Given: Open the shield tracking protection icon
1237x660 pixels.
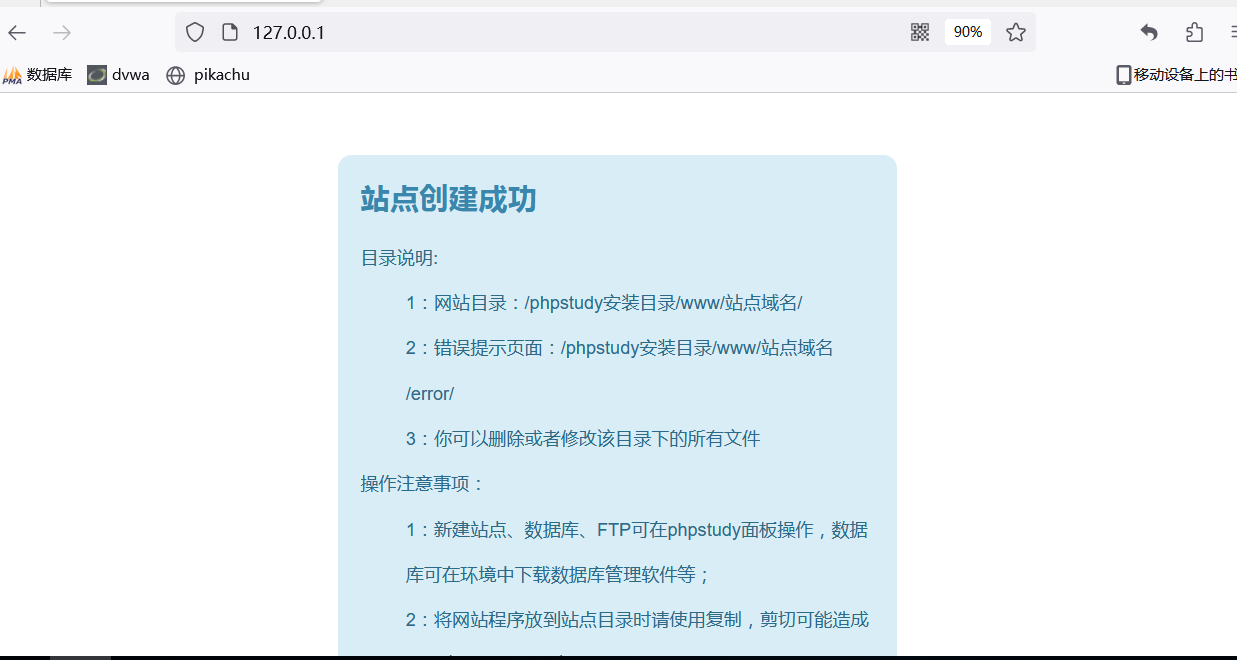Looking at the screenshot, I should pyautogui.click(x=195, y=33).
